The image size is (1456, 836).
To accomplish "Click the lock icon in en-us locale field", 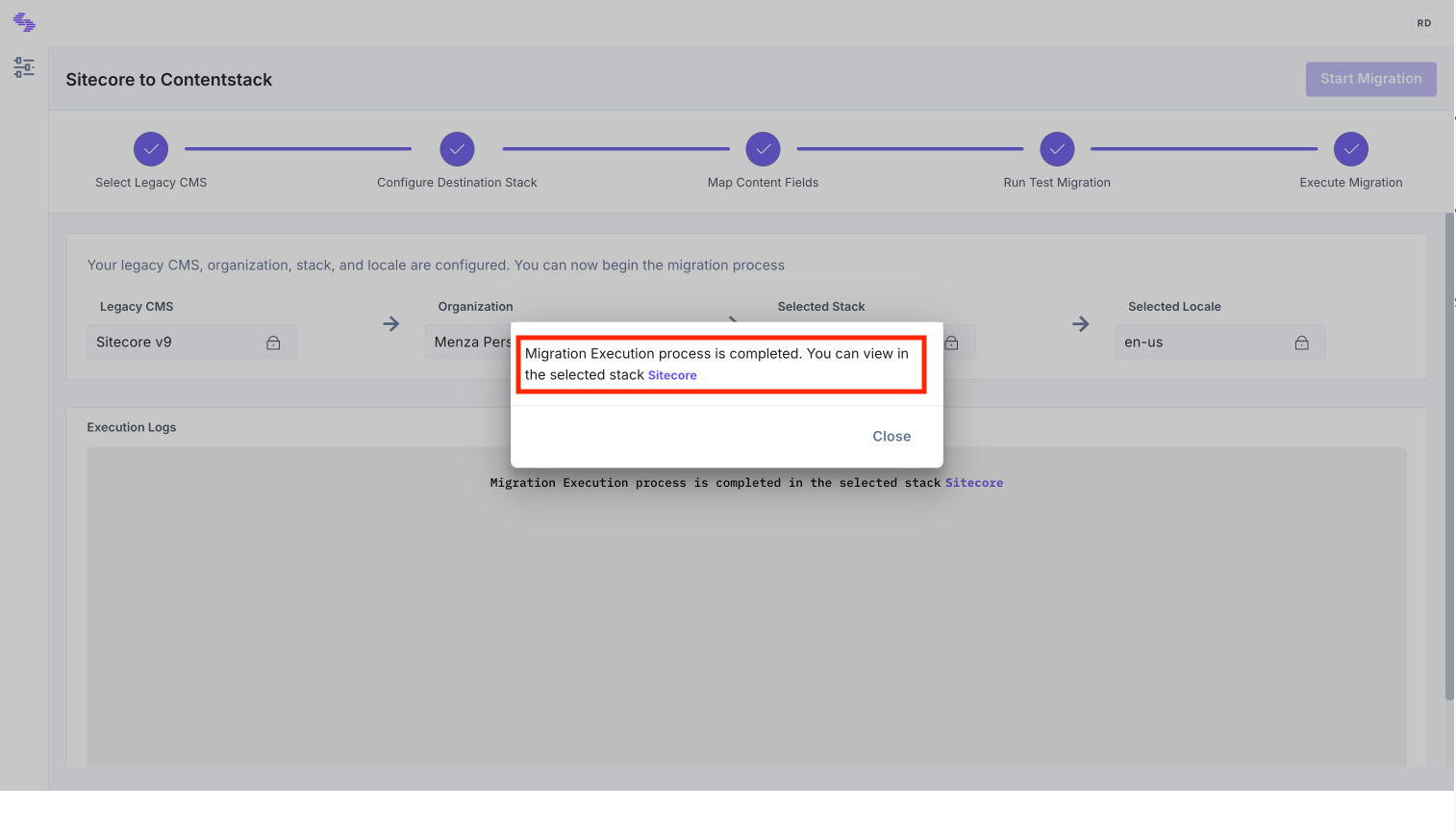I will pos(1301,342).
